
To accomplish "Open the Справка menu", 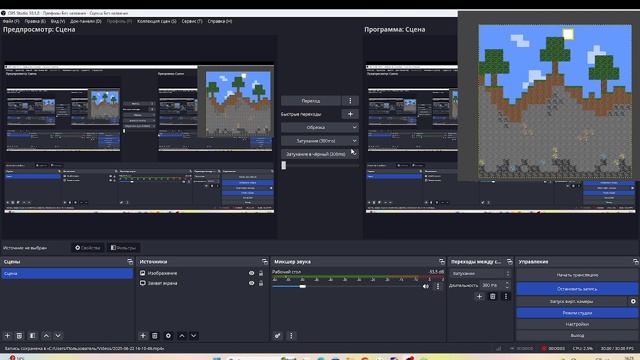I will [x=220, y=21].
